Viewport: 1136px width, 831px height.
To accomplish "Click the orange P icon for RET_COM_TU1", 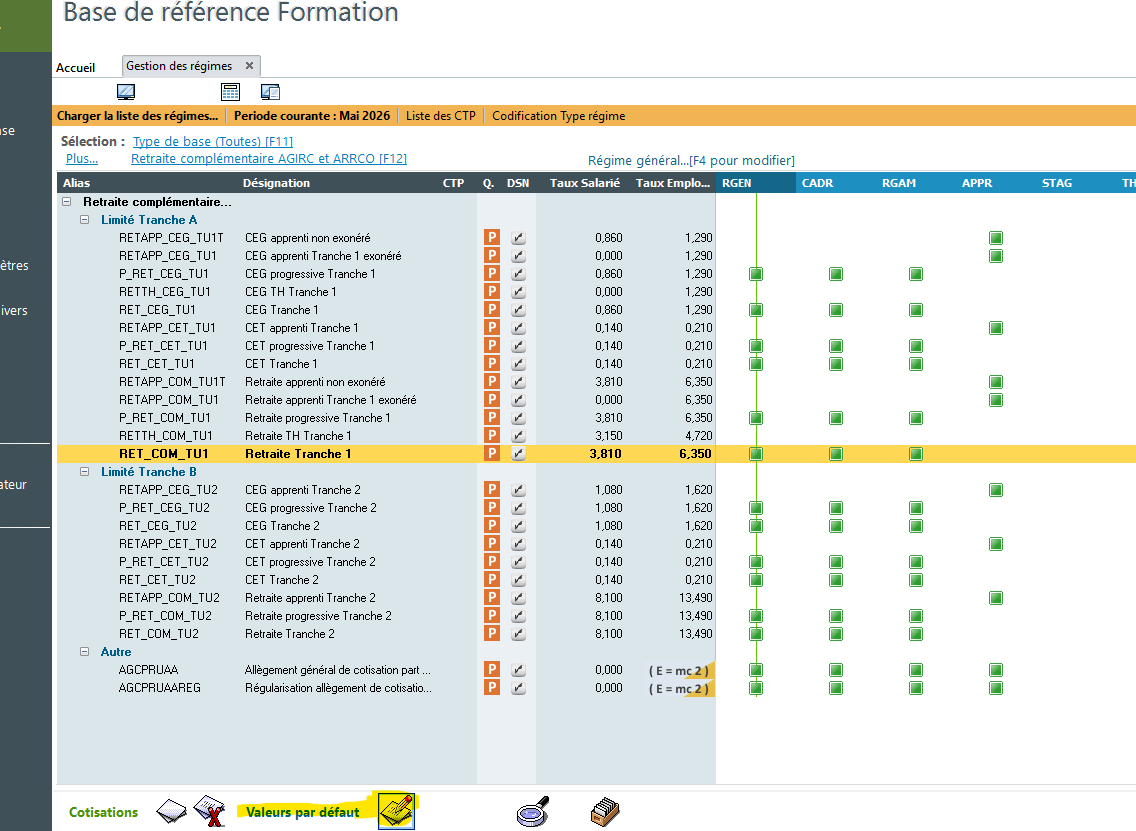I will point(492,454).
